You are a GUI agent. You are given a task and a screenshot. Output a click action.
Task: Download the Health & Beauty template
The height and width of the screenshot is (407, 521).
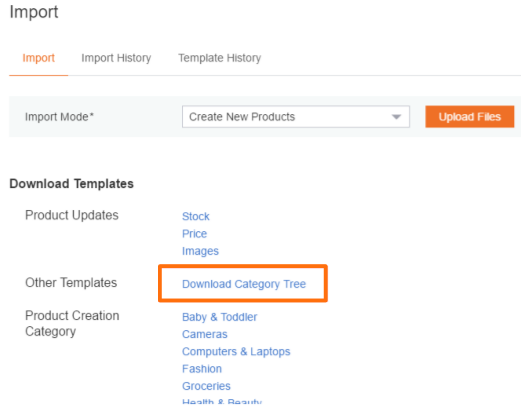[x=222, y=402]
